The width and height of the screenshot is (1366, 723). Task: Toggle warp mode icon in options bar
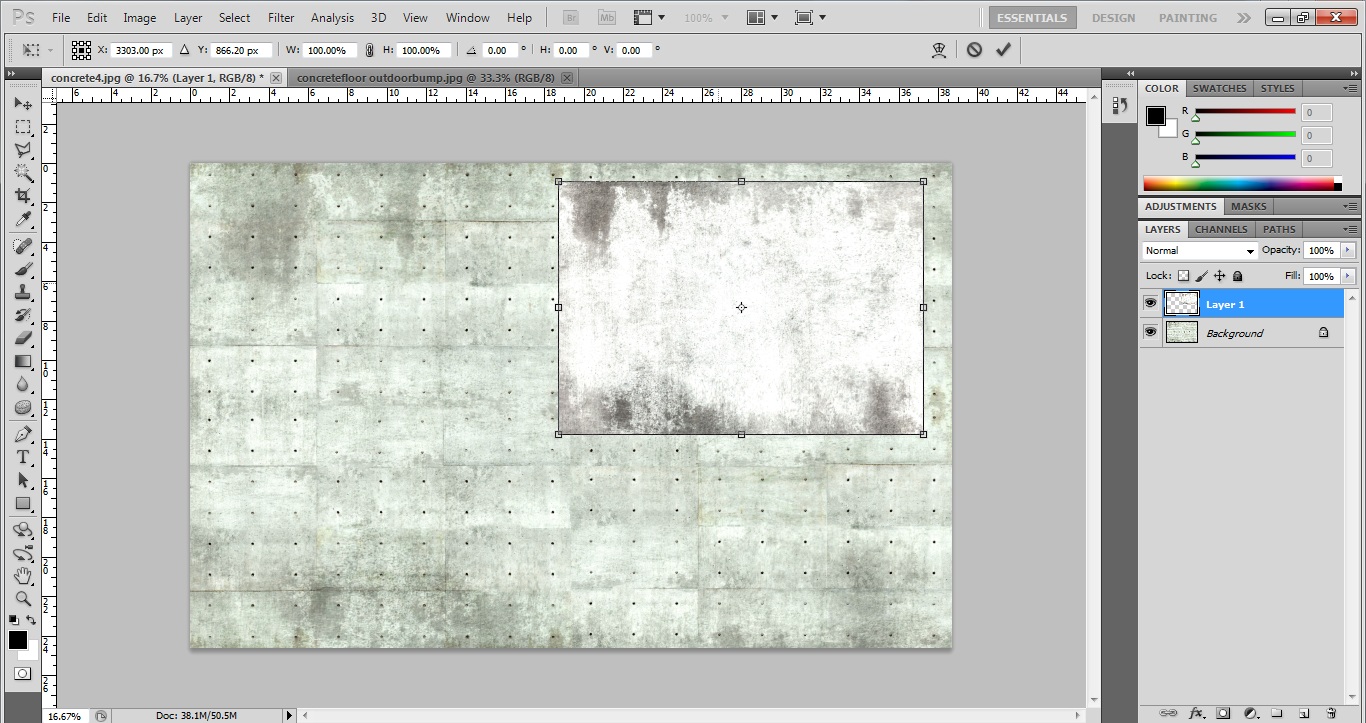[939, 50]
